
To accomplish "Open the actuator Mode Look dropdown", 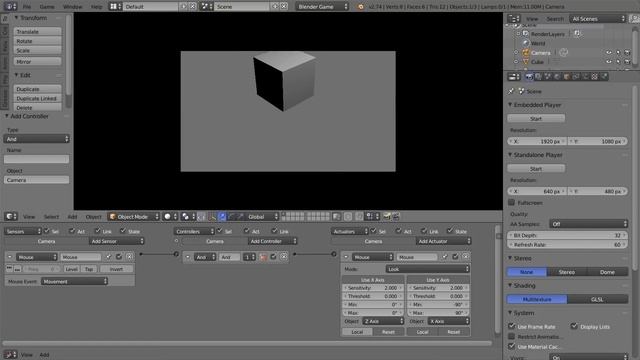I will (x=428, y=269).
